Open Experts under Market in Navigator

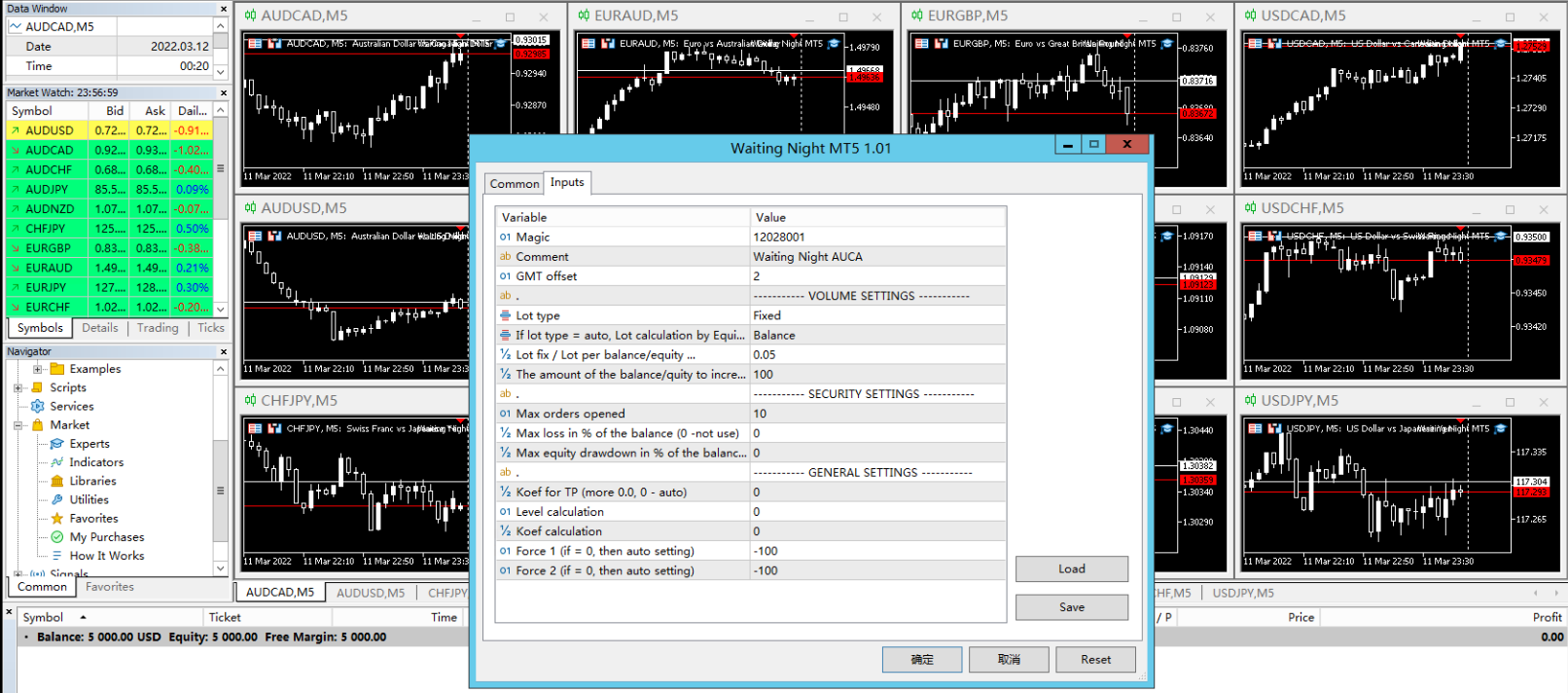point(89,444)
